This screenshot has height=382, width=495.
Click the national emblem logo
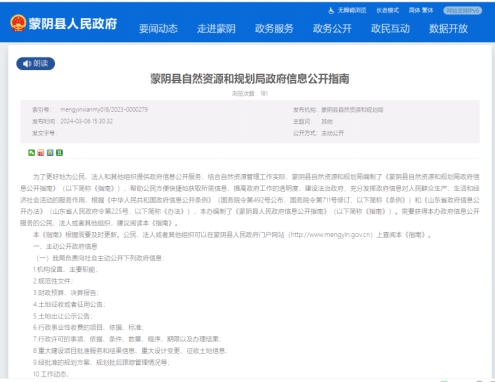pyautogui.click(x=18, y=23)
